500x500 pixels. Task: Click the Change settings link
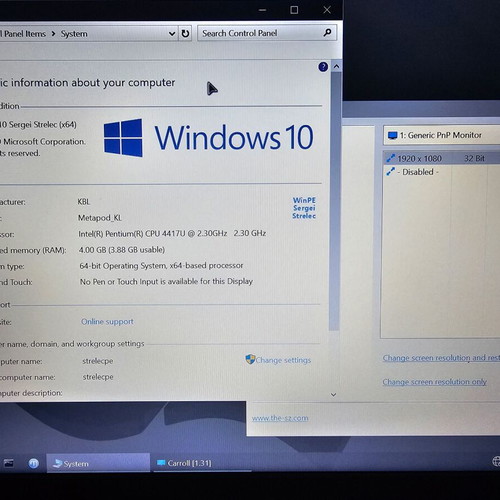click(283, 360)
